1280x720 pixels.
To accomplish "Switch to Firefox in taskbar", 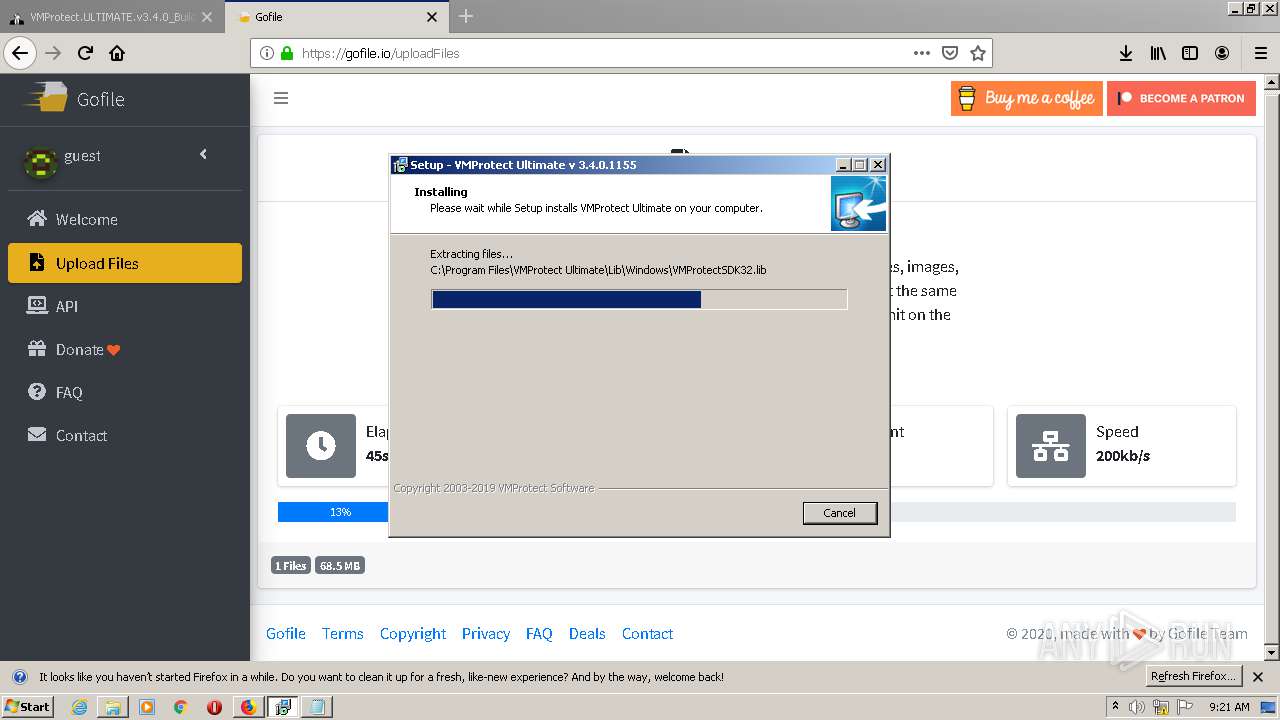I will point(248,707).
